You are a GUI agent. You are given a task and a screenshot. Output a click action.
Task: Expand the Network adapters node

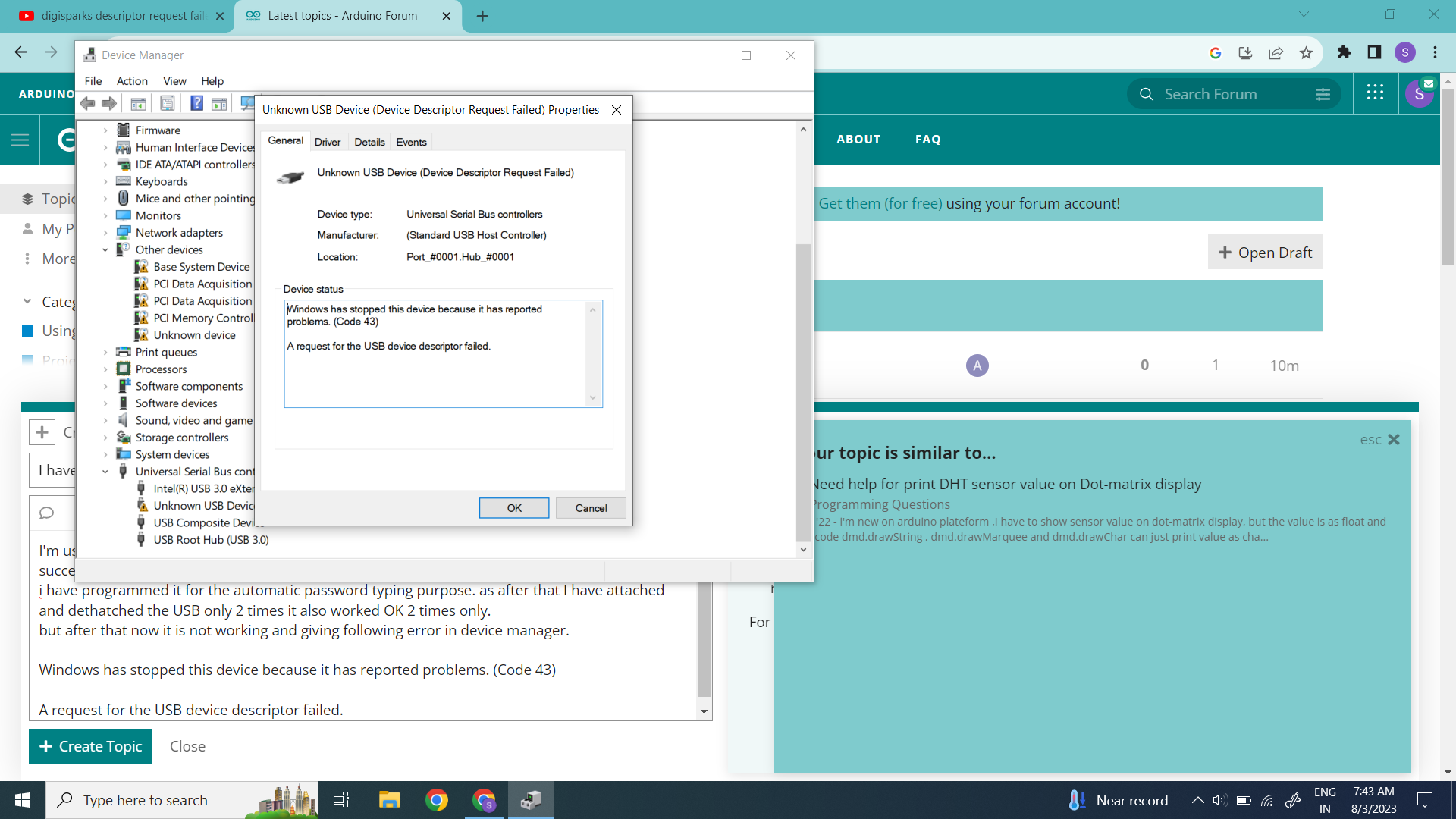[x=105, y=233]
